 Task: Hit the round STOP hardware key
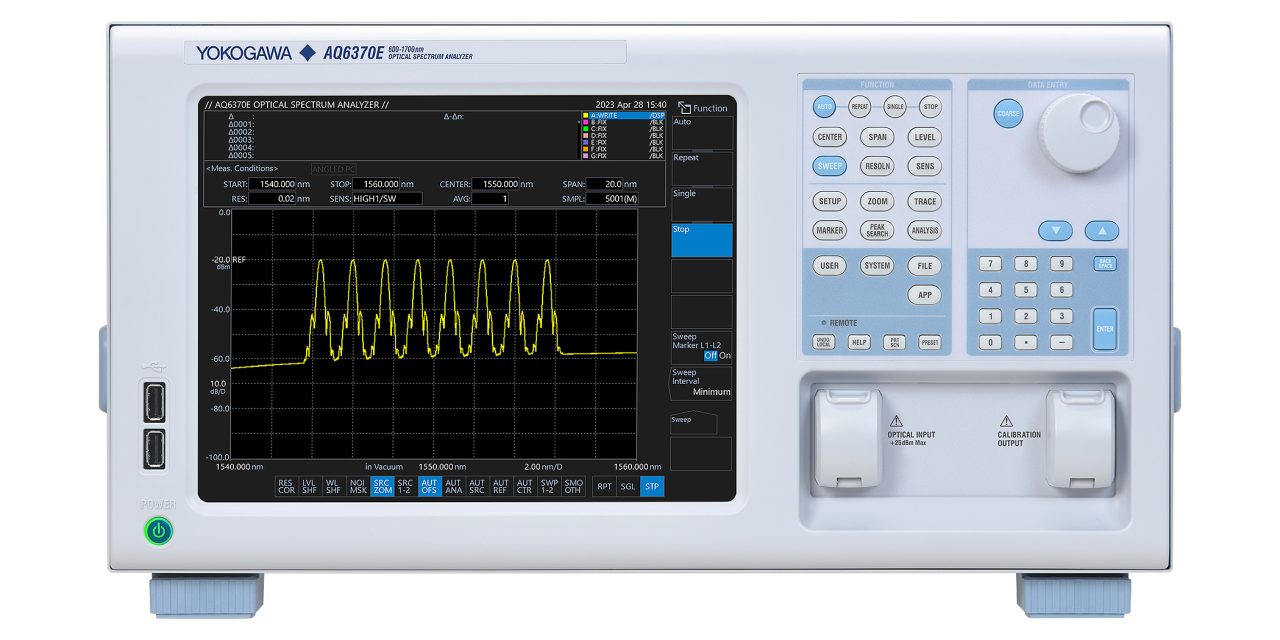coord(930,106)
